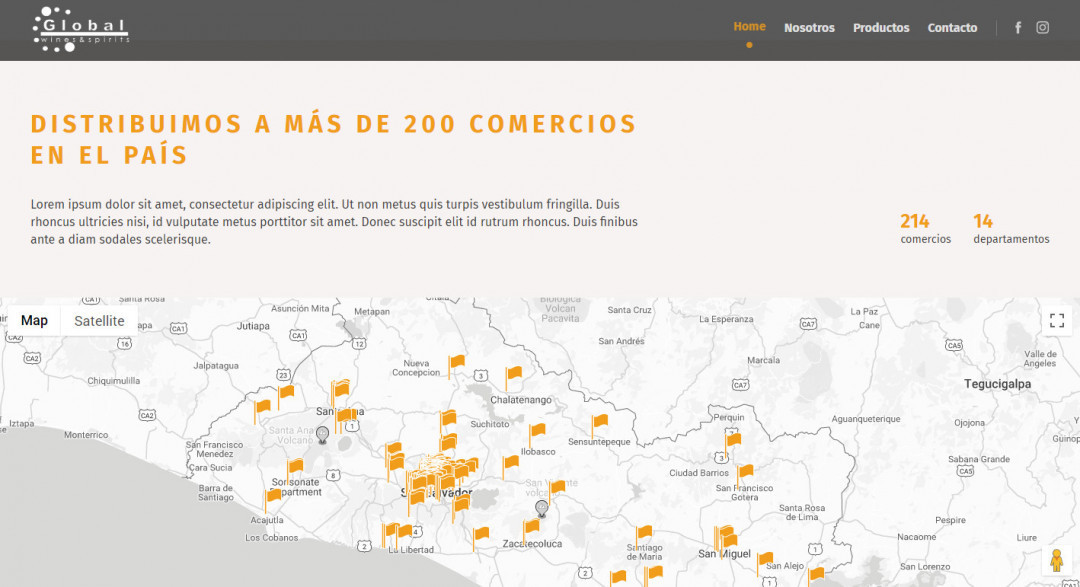Open the Facebook page icon

tap(1018, 28)
